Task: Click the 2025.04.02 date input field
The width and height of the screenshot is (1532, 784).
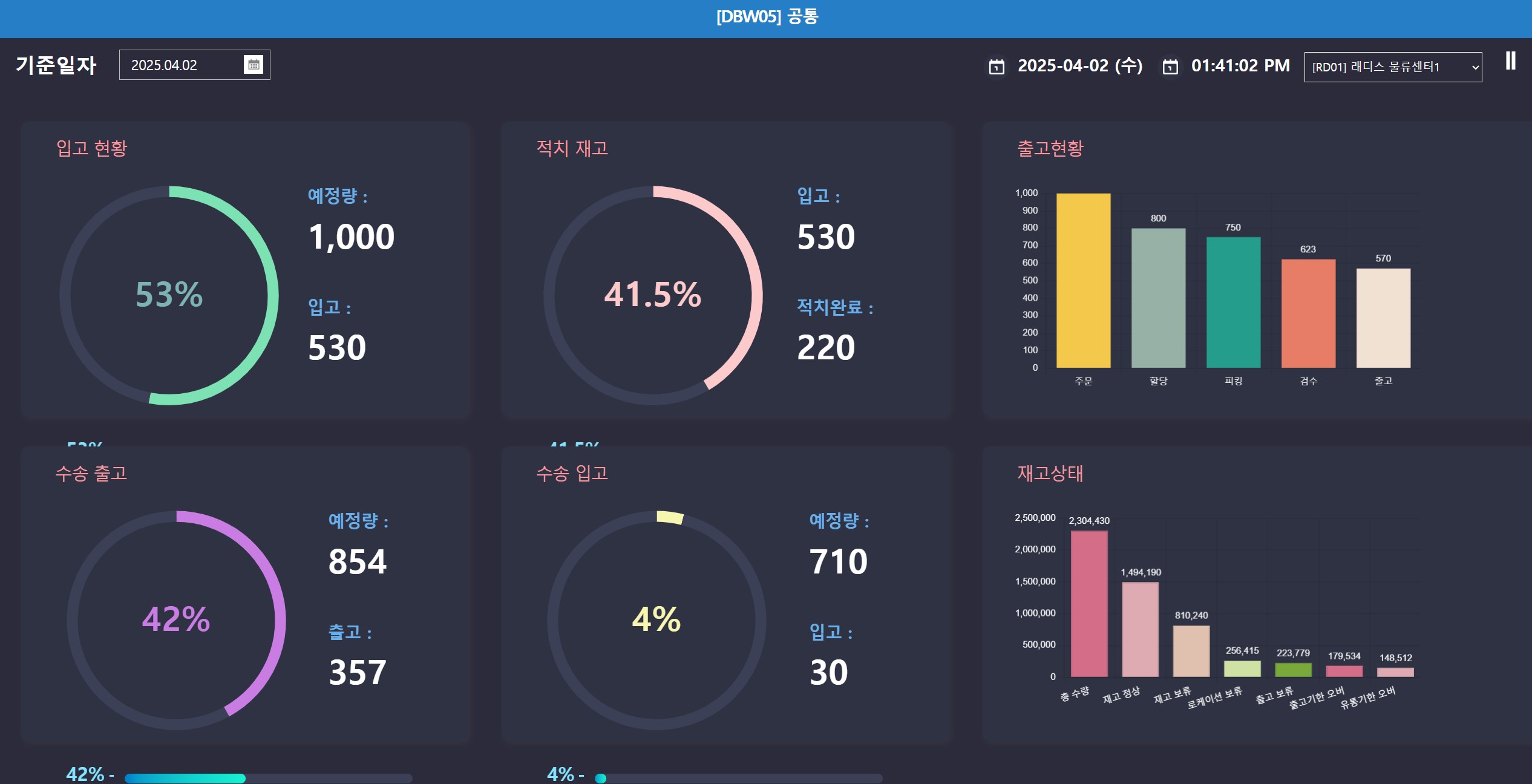Action: tap(194, 65)
